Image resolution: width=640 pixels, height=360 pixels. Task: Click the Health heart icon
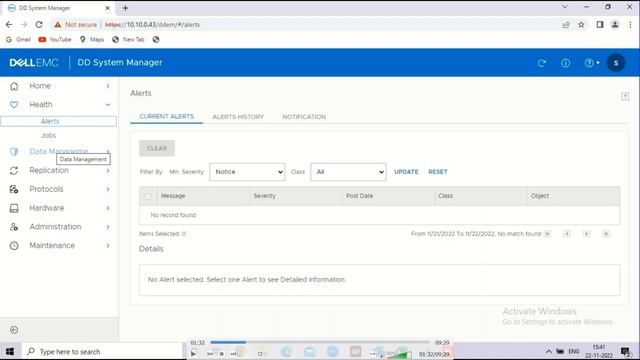coord(14,104)
